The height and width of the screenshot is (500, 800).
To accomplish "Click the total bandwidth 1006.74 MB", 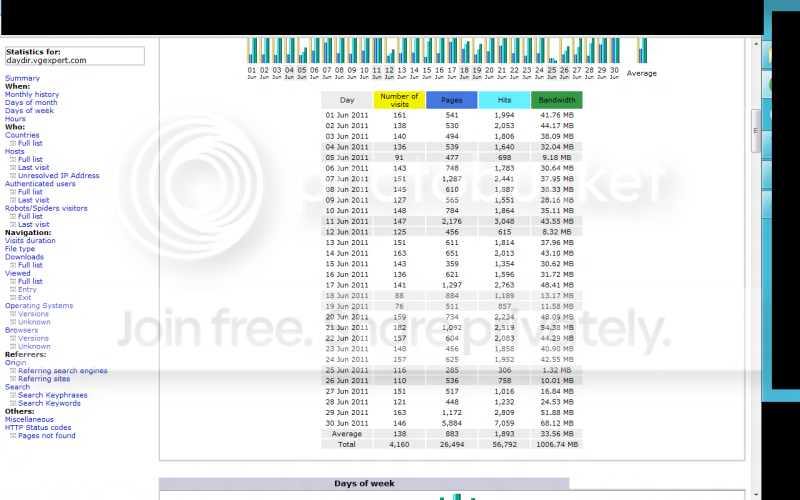I will [557, 445].
